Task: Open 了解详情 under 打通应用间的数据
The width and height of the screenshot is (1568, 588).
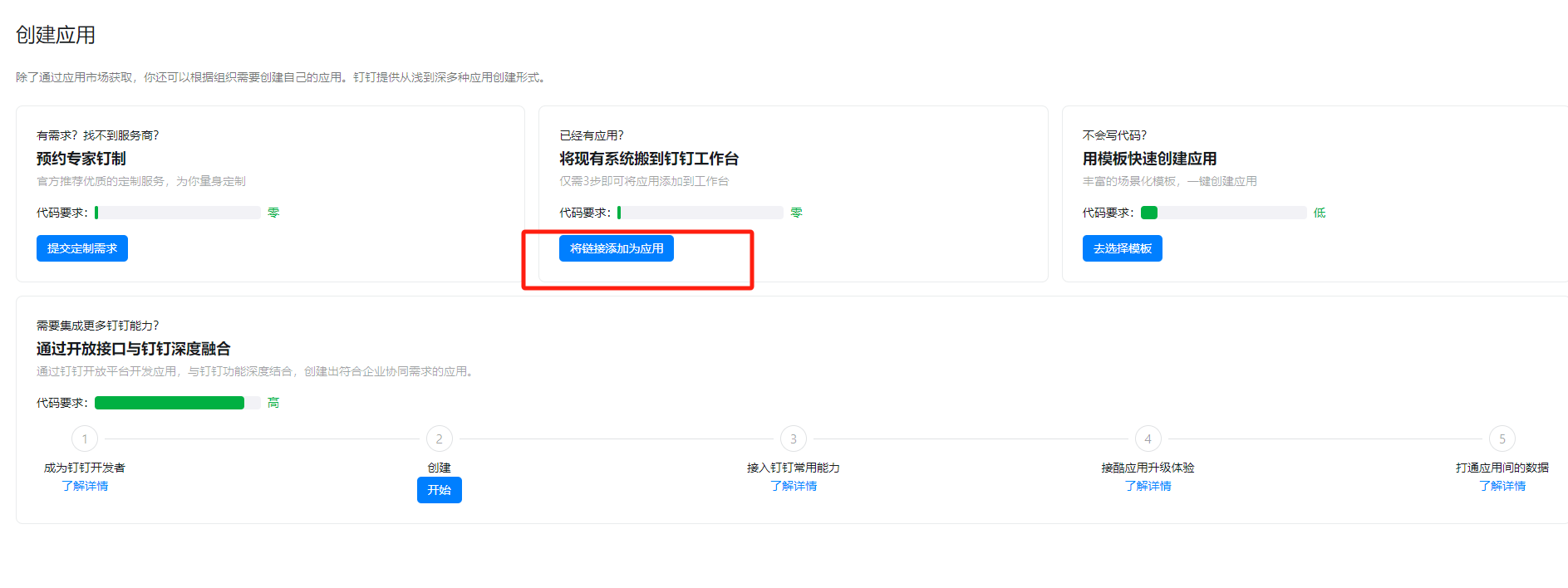Action: point(1502,486)
